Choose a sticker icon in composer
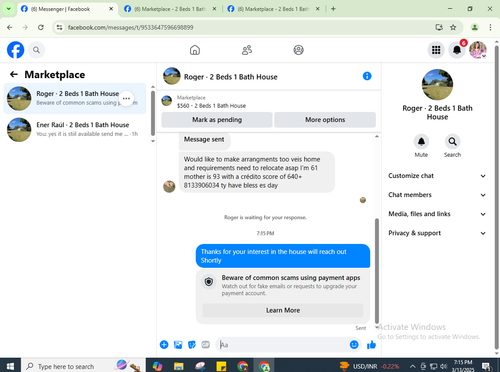This screenshot has height=372, width=500. tap(192, 345)
